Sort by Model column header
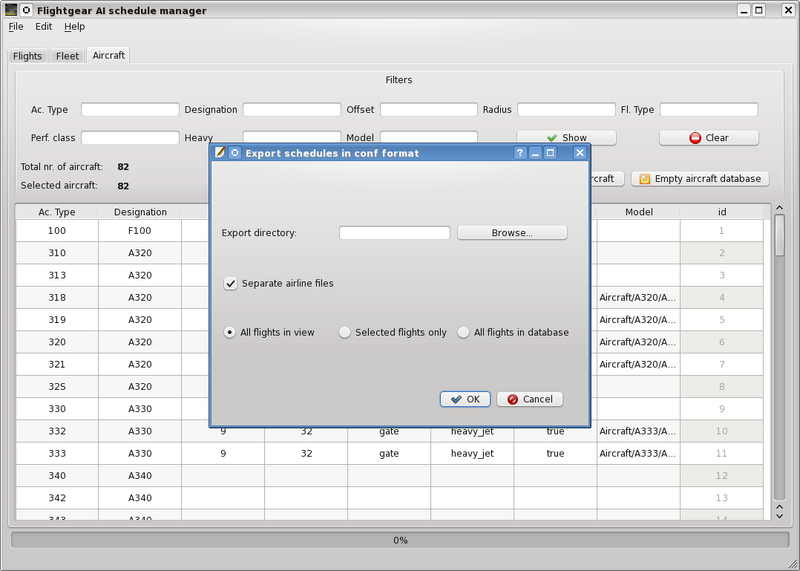800x571 pixels. [x=639, y=212]
